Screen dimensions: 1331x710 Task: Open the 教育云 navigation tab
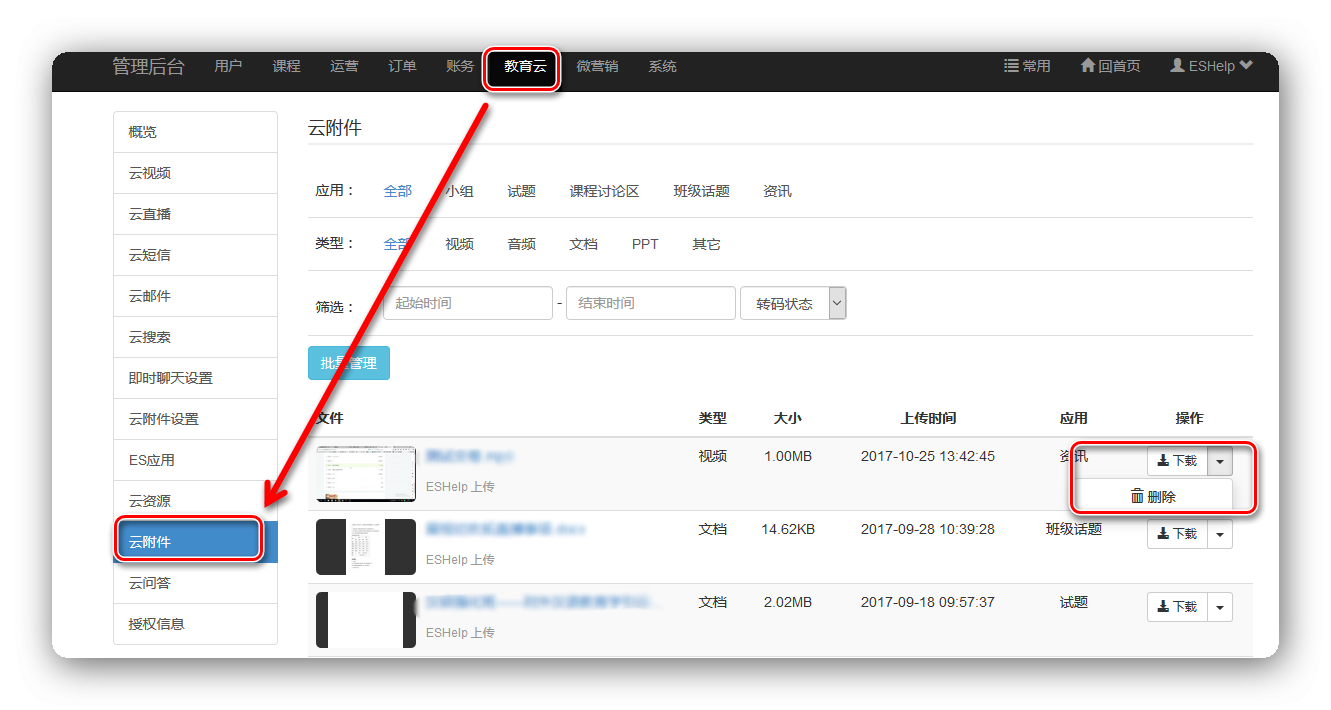[x=525, y=67]
